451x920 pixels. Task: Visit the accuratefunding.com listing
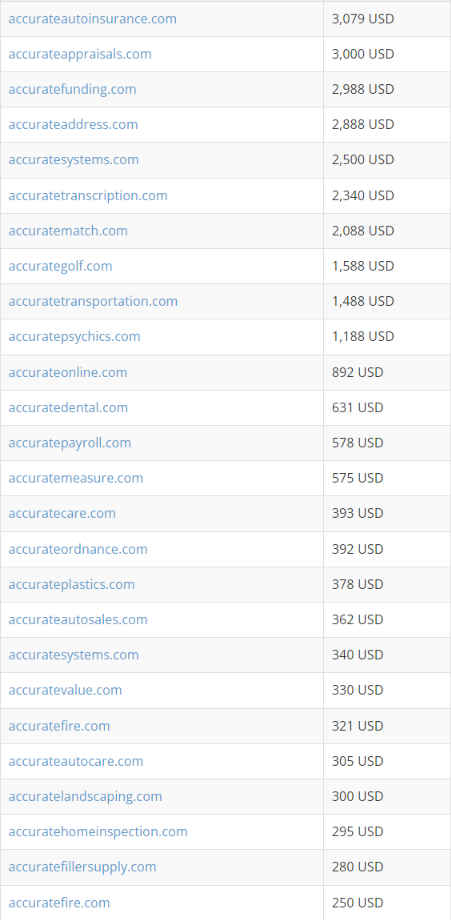[72, 89]
